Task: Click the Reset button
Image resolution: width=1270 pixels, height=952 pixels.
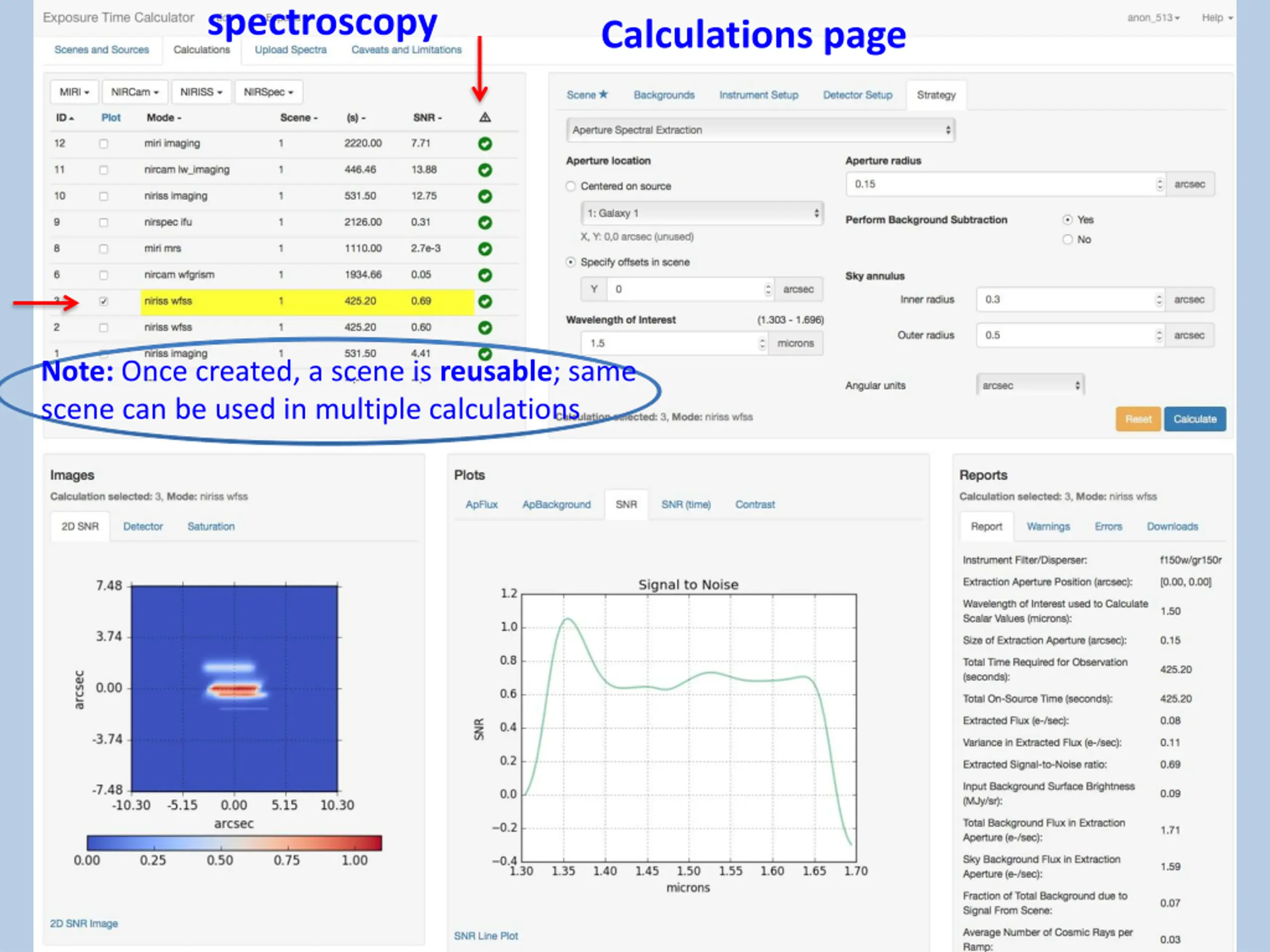Action: pos(1138,419)
